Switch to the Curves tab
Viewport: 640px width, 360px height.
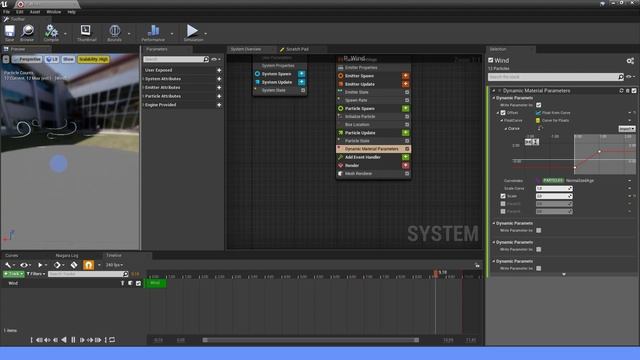pos(11,255)
